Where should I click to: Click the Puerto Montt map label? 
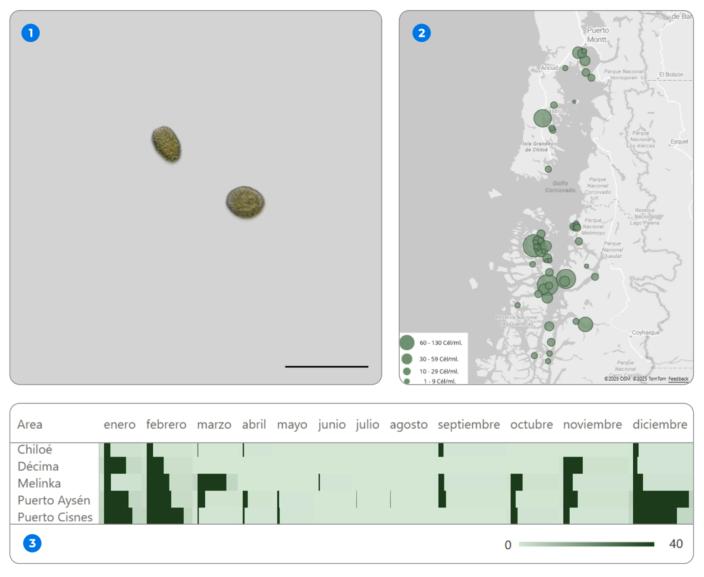point(599,36)
